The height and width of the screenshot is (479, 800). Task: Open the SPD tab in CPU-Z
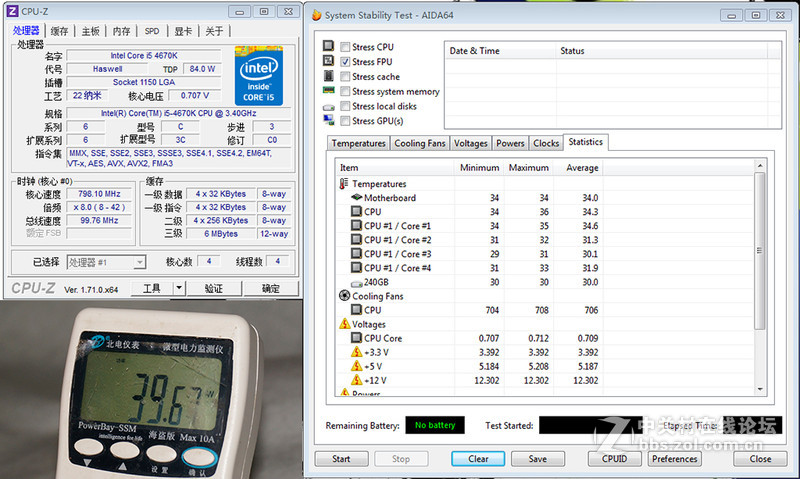(x=151, y=31)
